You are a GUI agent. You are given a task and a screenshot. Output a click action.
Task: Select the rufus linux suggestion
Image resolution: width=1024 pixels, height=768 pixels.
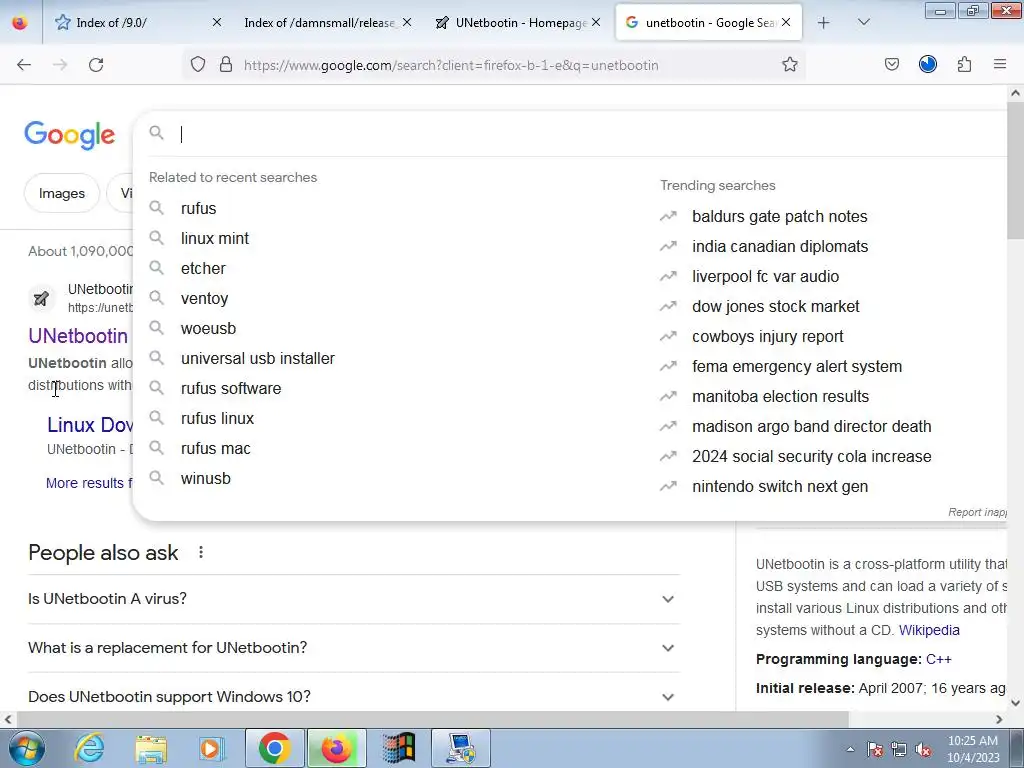click(217, 419)
